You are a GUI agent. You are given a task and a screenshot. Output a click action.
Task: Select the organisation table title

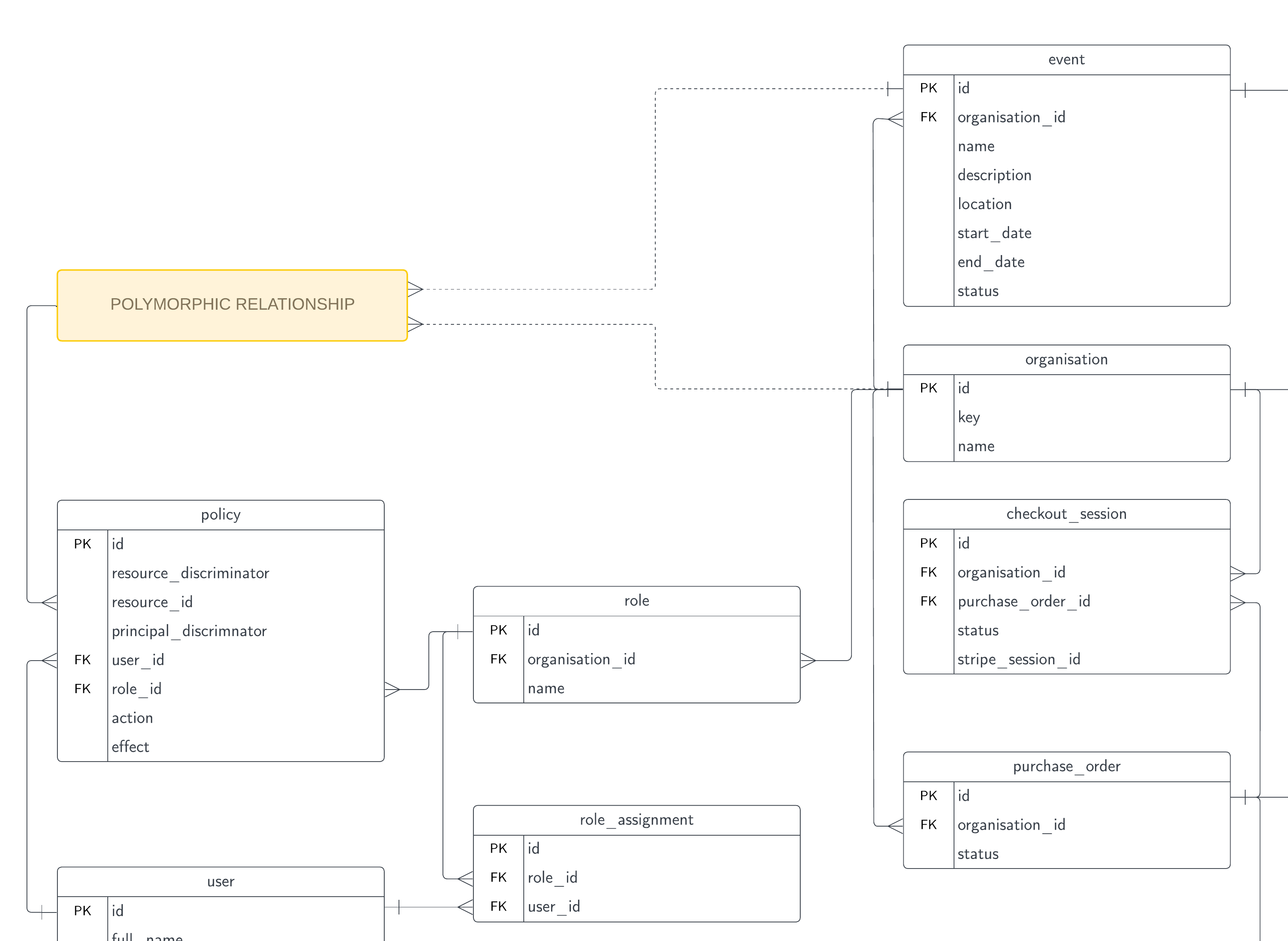tap(1066, 360)
